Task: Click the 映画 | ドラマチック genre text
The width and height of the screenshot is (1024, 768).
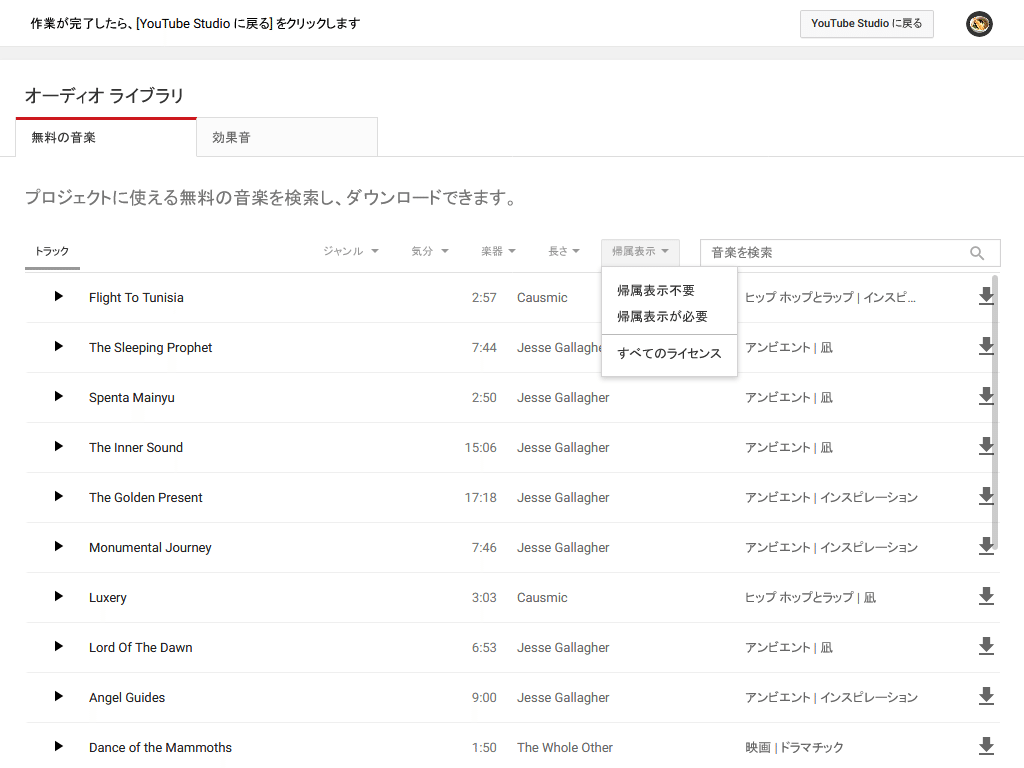Action: (794, 747)
